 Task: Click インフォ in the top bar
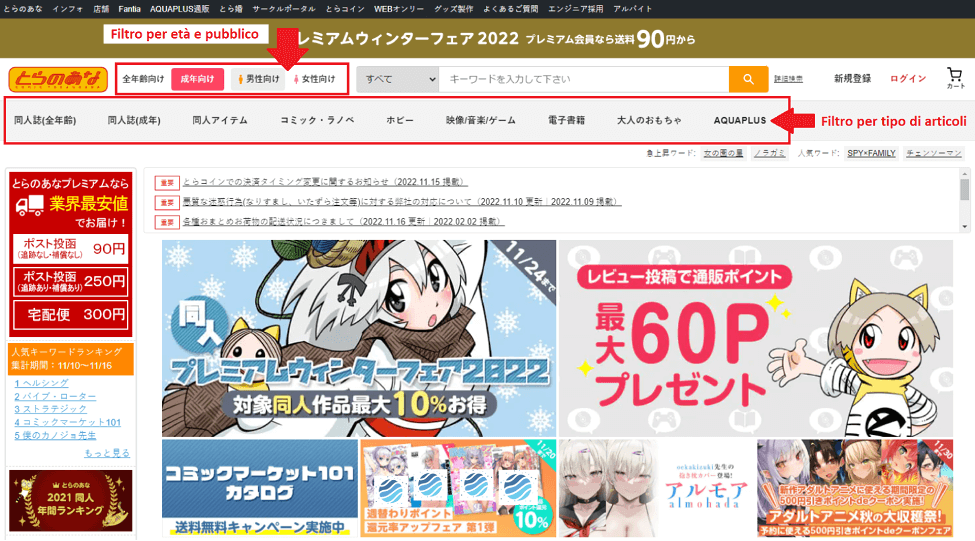click(x=68, y=9)
